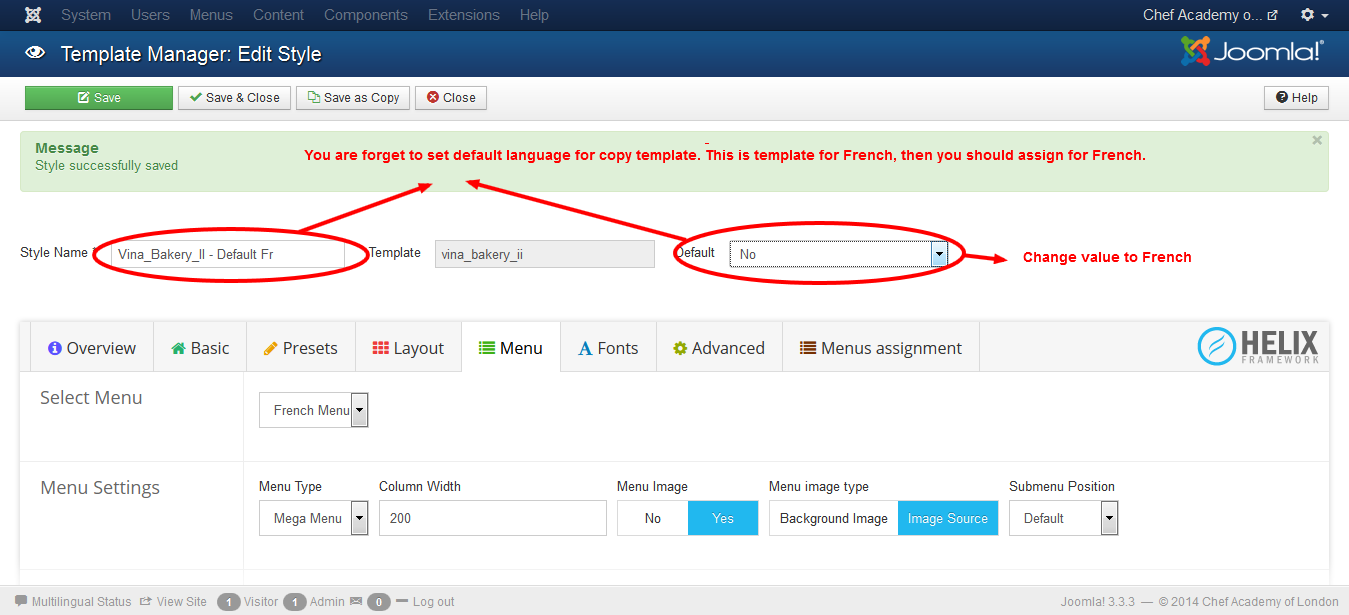Dismiss the success message with the X
Image resolution: width=1349 pixels, height=615 pixels.
(x=1317, y=139)
